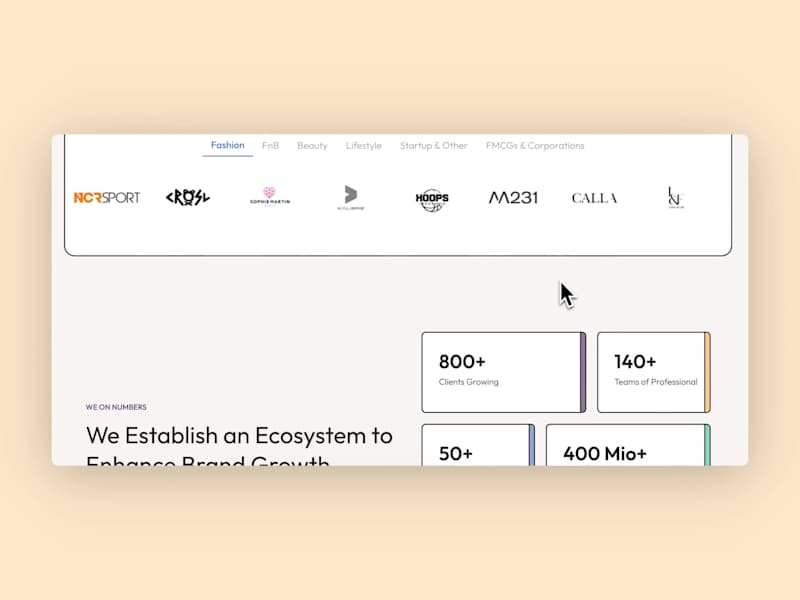Click the 140+ Teams of Professional card
This screenshot has height=600, width=800.
tap(654, 372)
